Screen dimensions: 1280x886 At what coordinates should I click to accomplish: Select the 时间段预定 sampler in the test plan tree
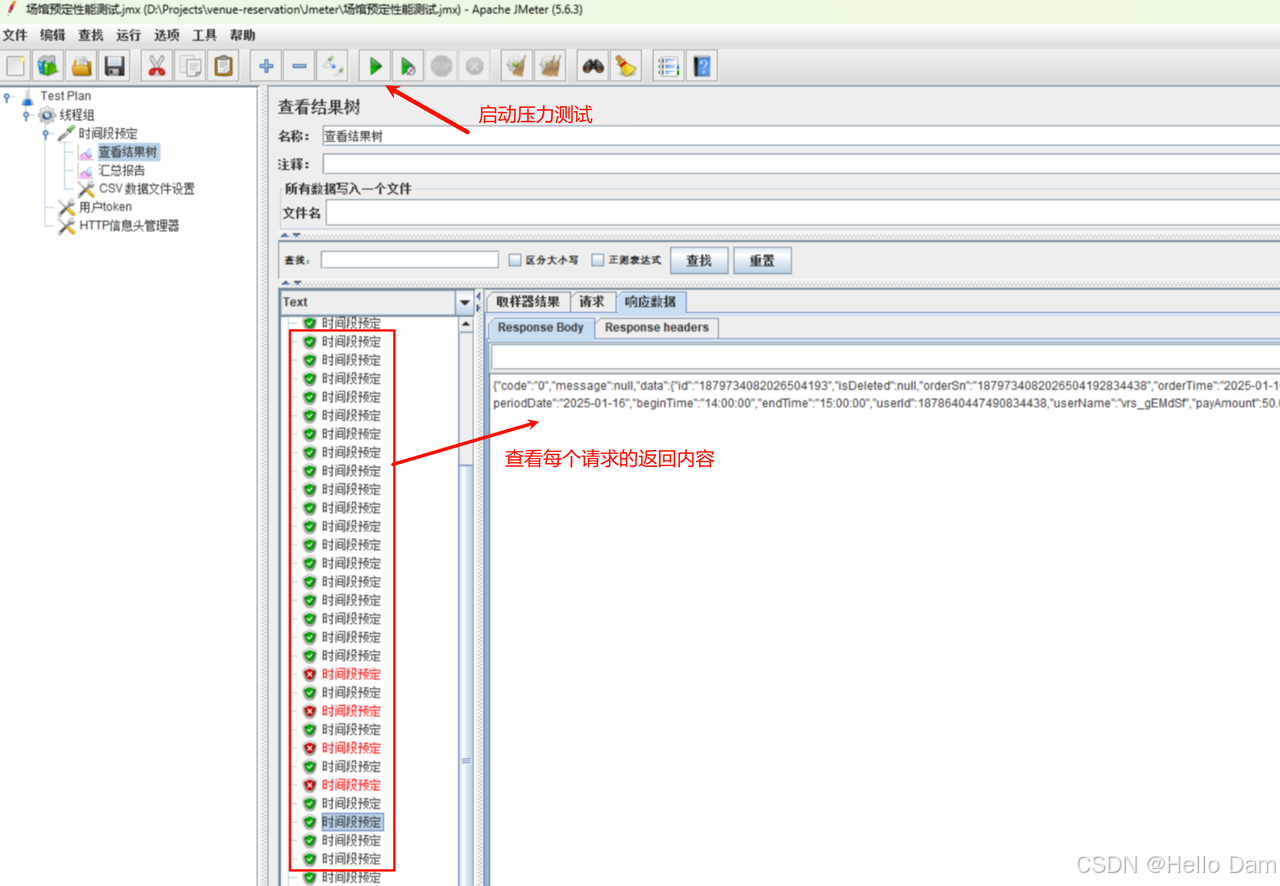click(x=108, y=133)
